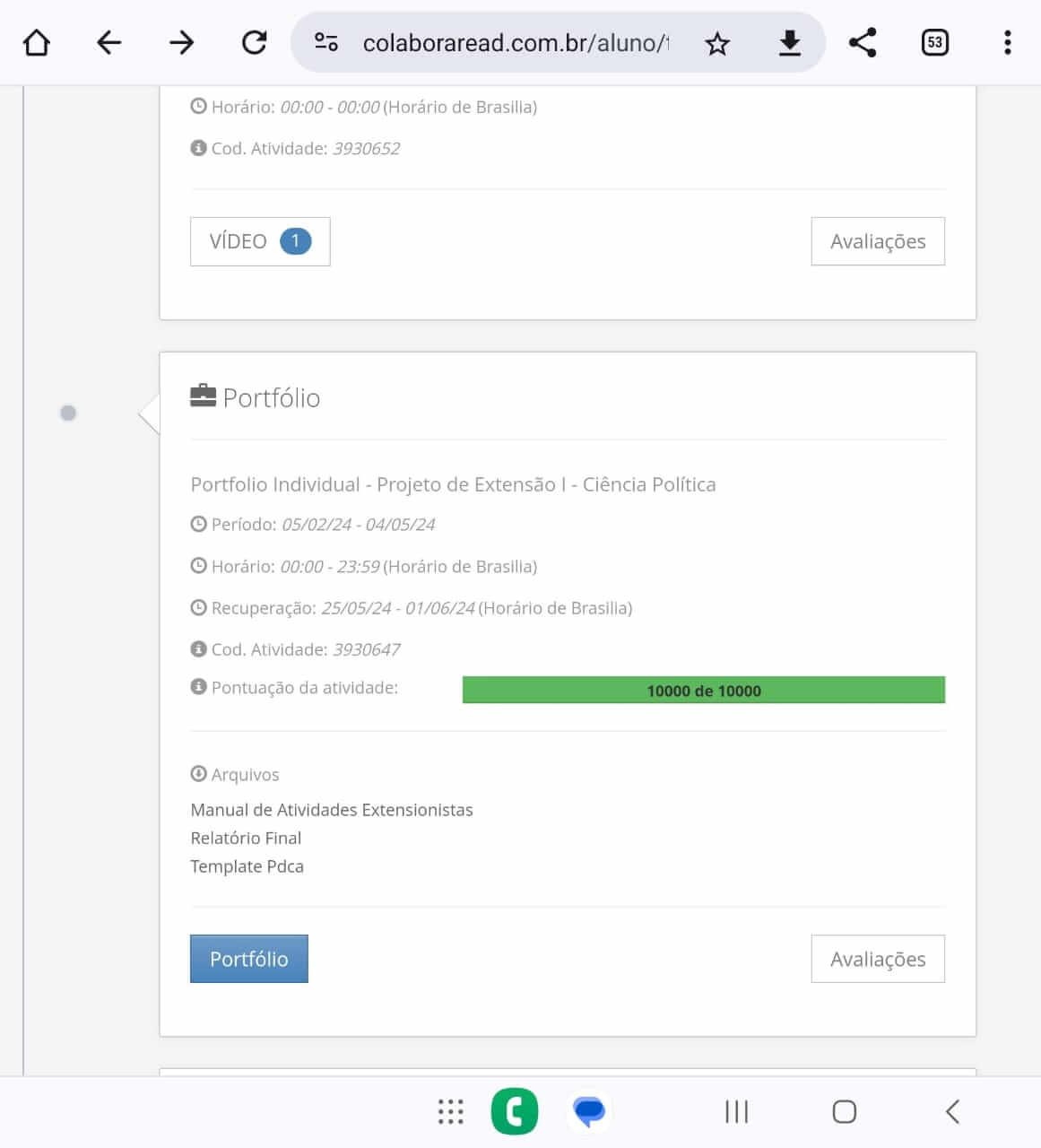Open the Relatório Final file link

coord(246,838)
